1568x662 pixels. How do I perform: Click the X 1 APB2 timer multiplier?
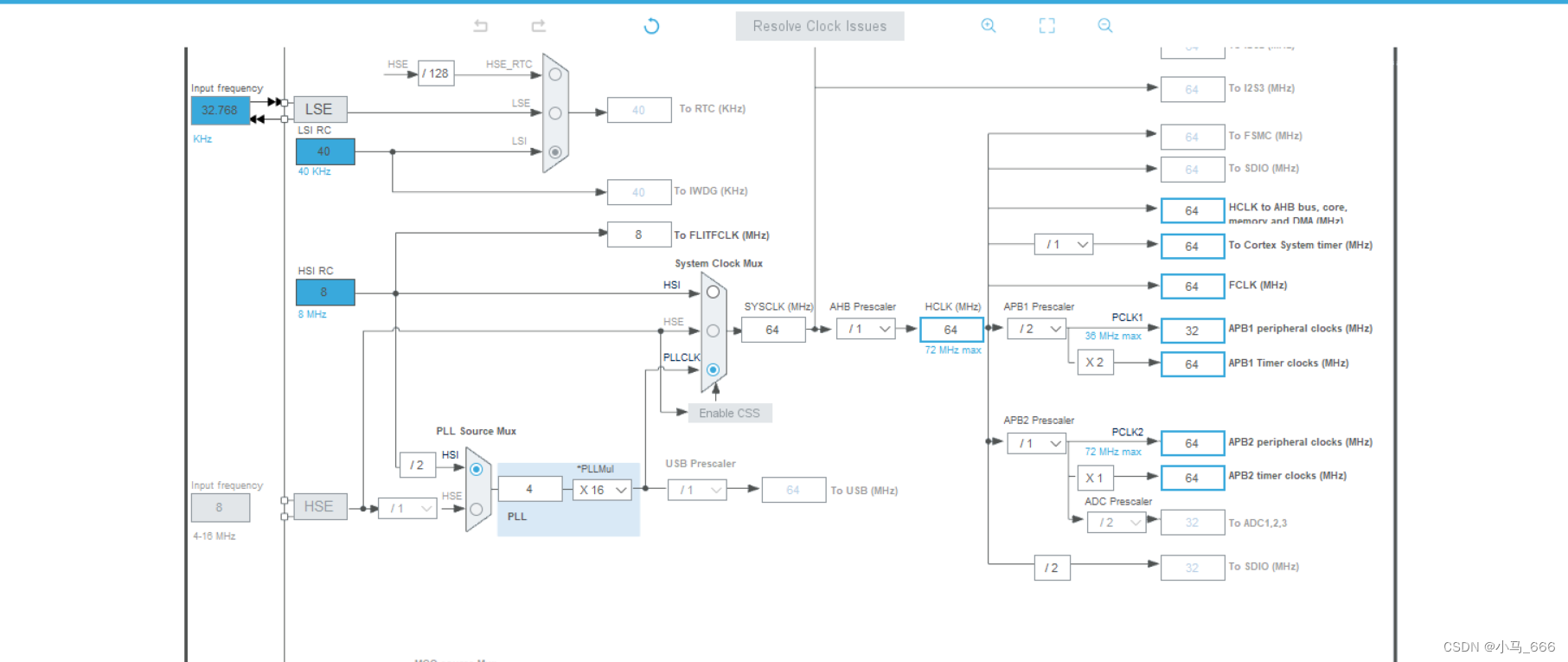pos(1095,478)
